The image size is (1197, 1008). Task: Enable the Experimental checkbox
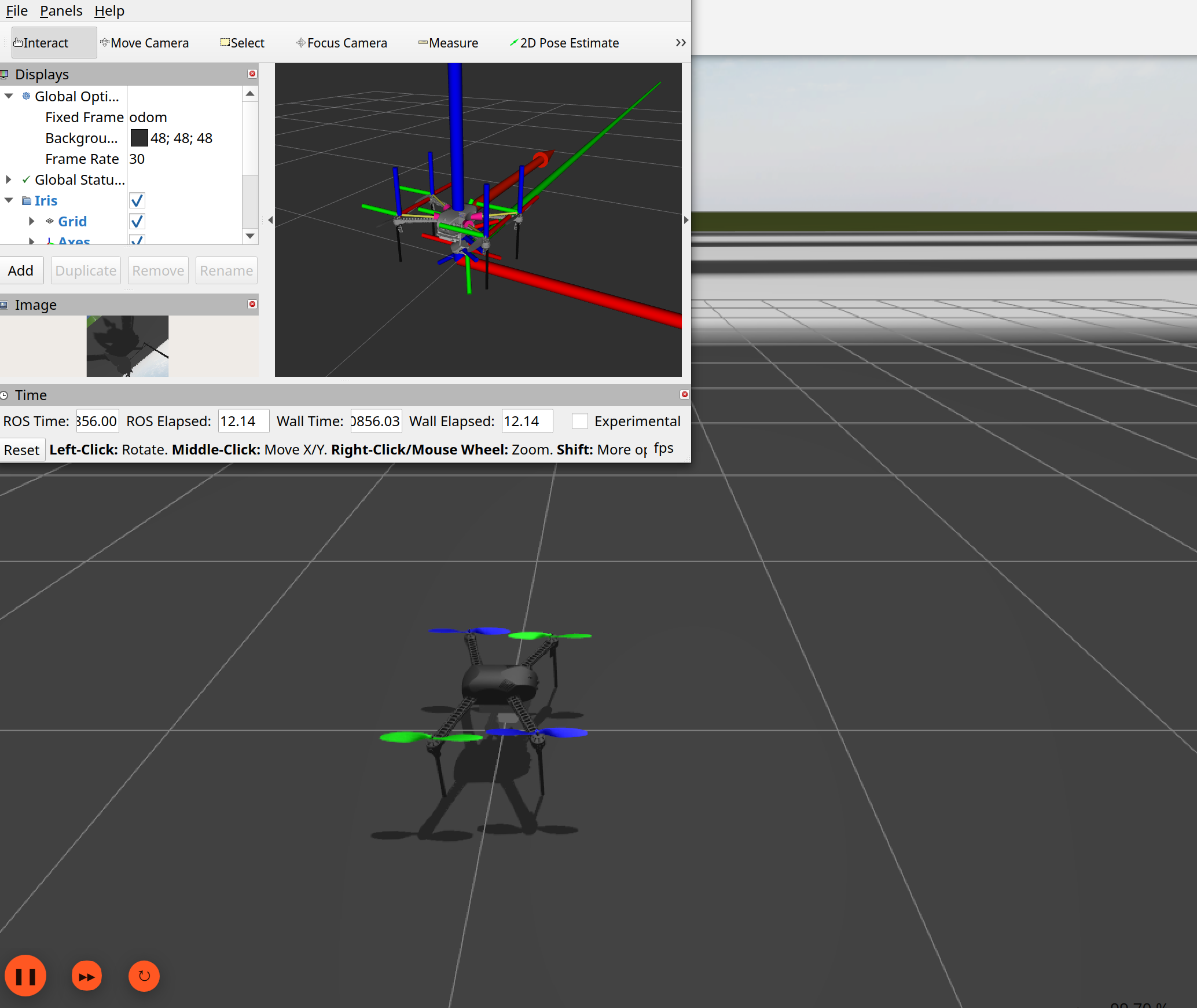[579, 421]
